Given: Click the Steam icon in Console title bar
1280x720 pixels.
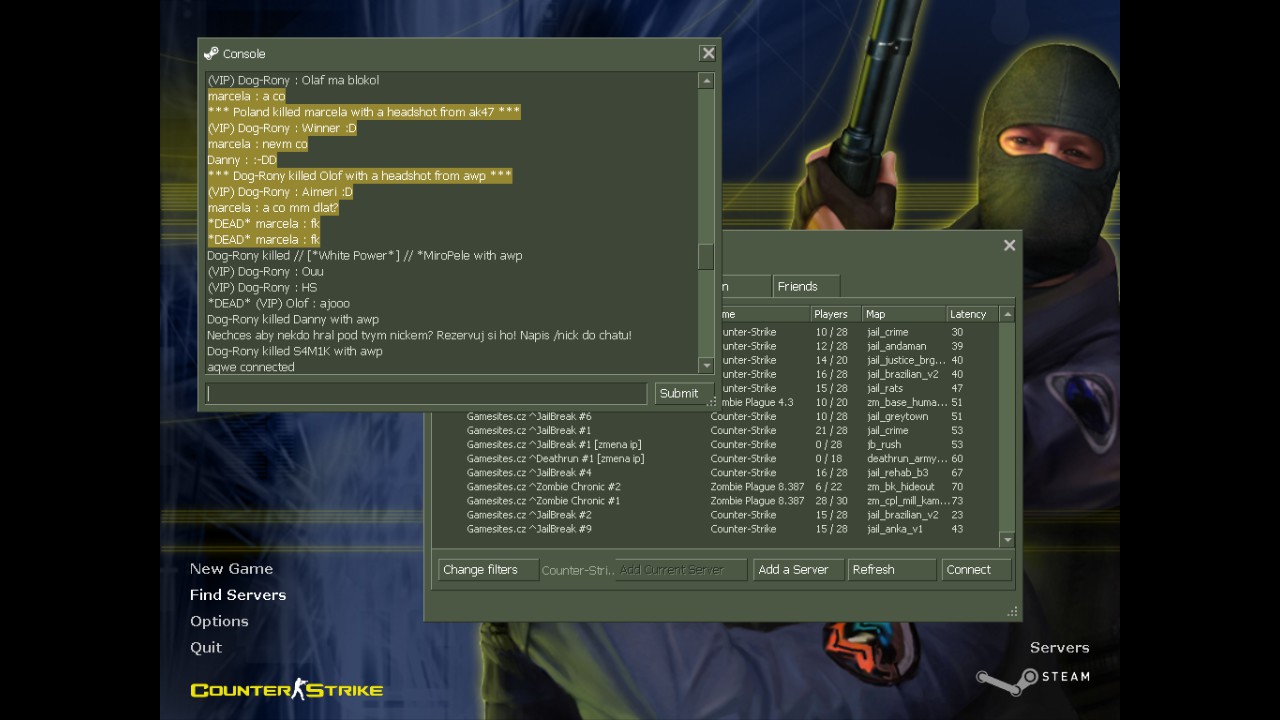Looking at the screenshot, I should coord(211,54).
